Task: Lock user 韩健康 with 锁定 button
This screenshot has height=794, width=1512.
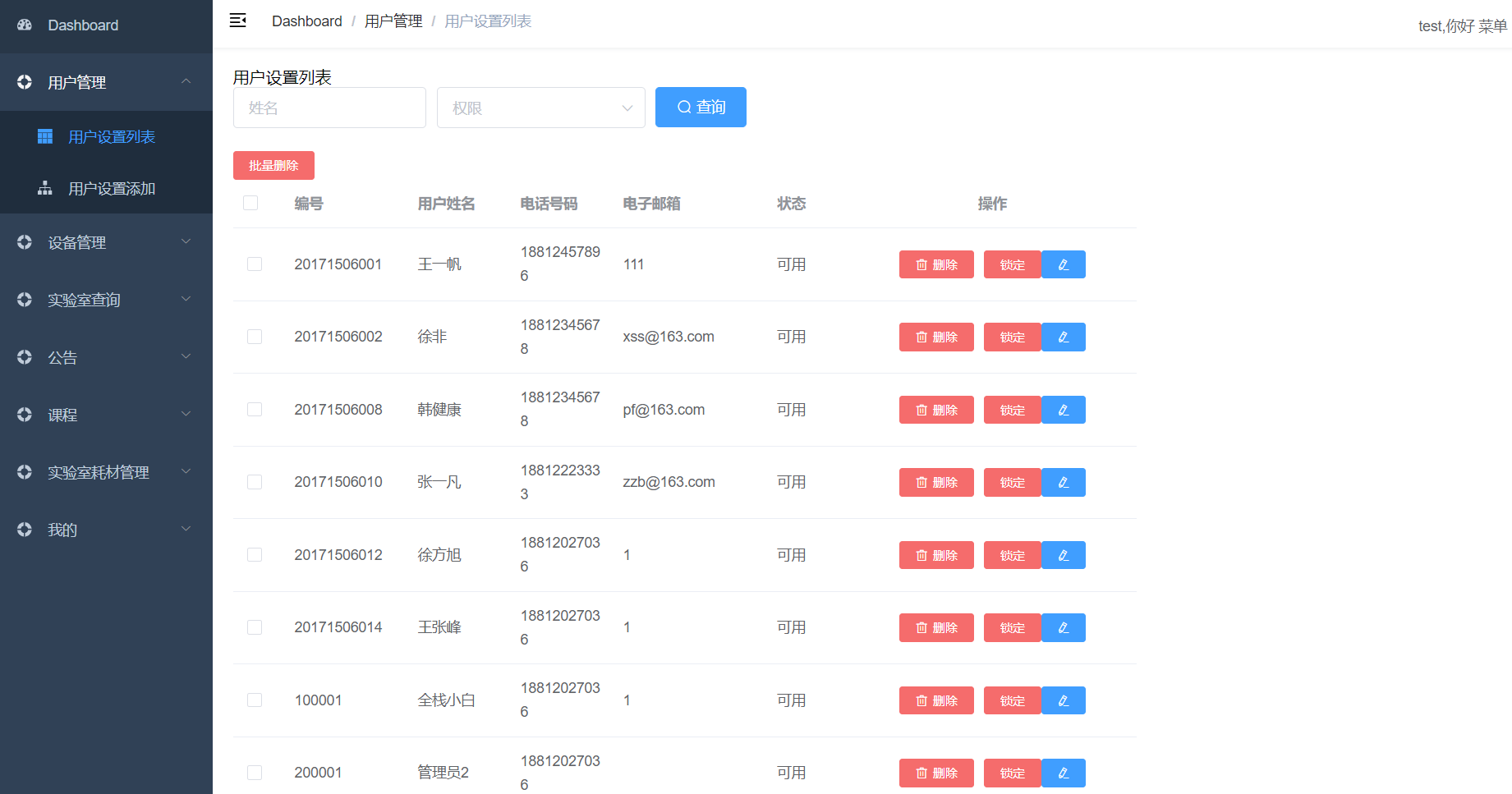Action: click(x=1013, y=410)
